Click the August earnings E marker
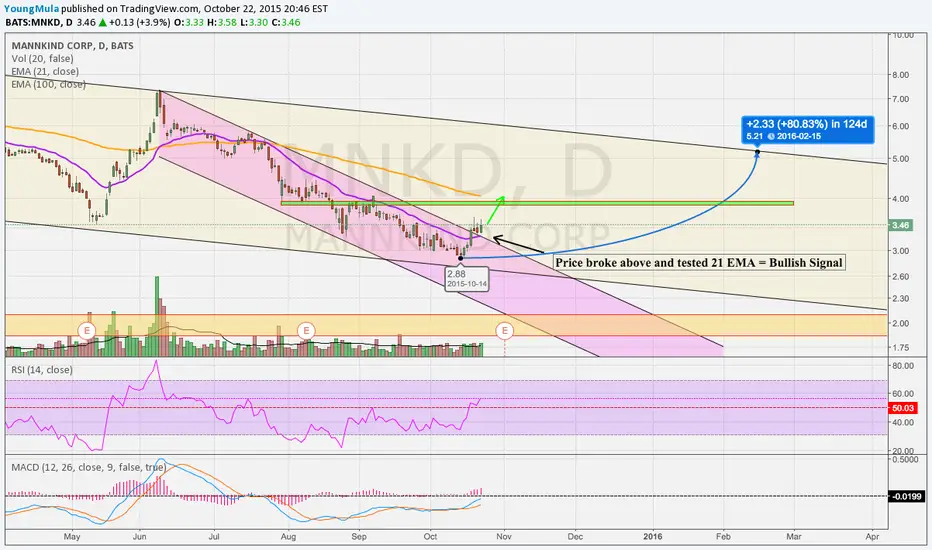Viewport: 932px width, 550px height. coord(306,330)
